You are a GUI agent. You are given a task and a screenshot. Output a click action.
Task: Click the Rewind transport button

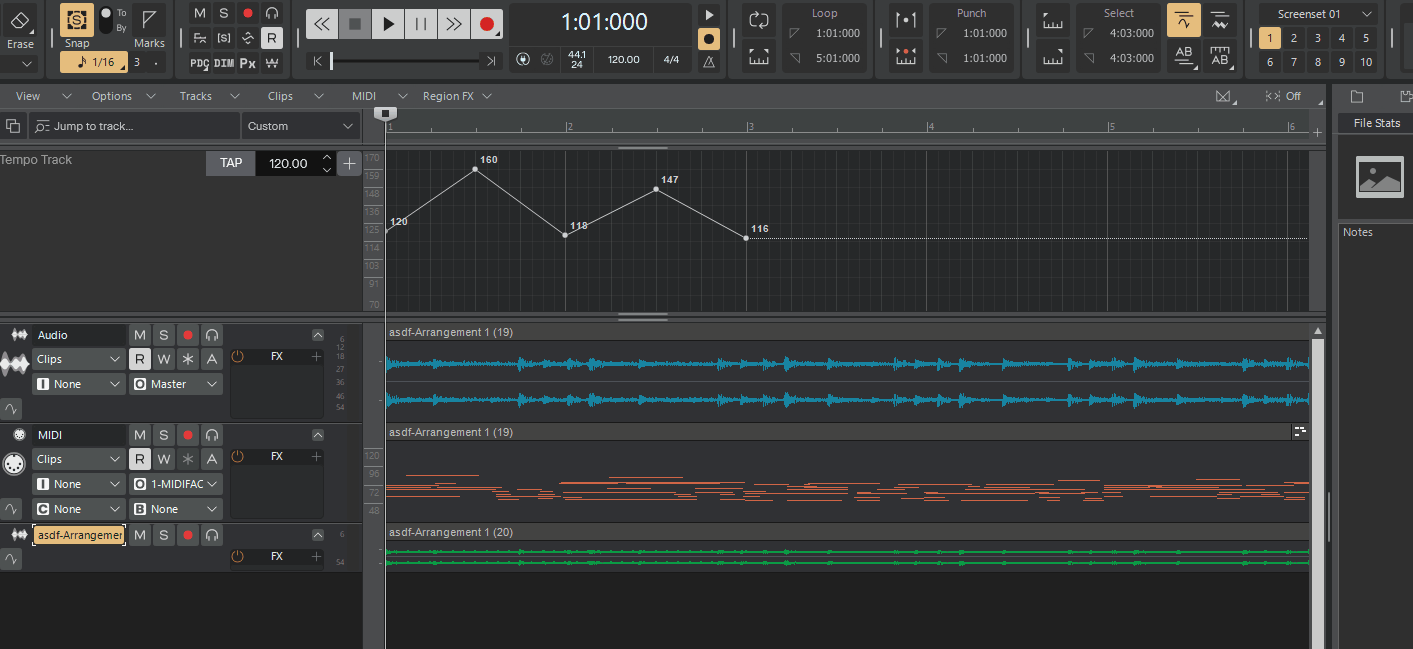[x=321, y=24]
